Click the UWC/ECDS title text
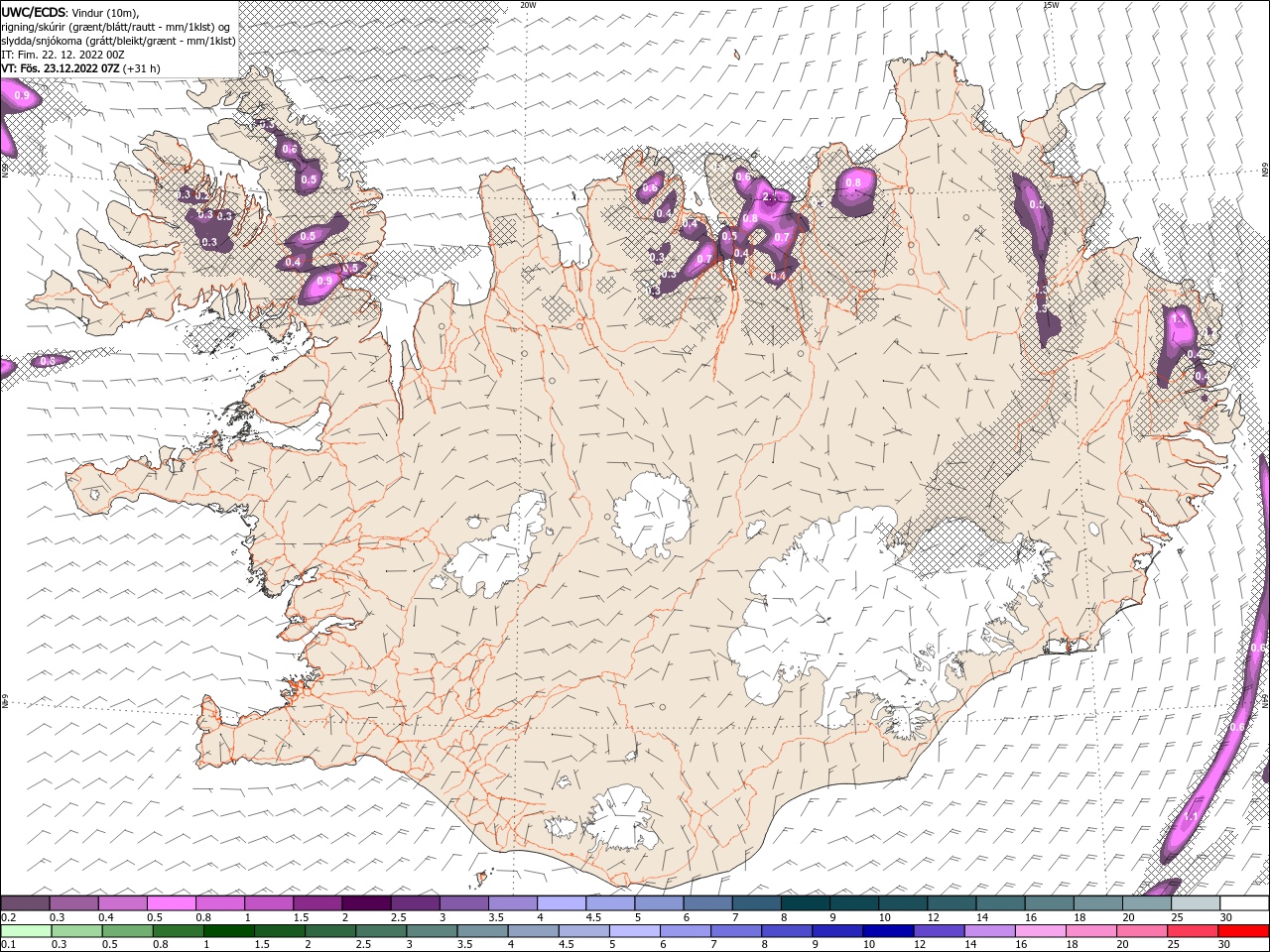This screenshot has height=952, width=1270. pyautogui.click(x=33, y=12)
